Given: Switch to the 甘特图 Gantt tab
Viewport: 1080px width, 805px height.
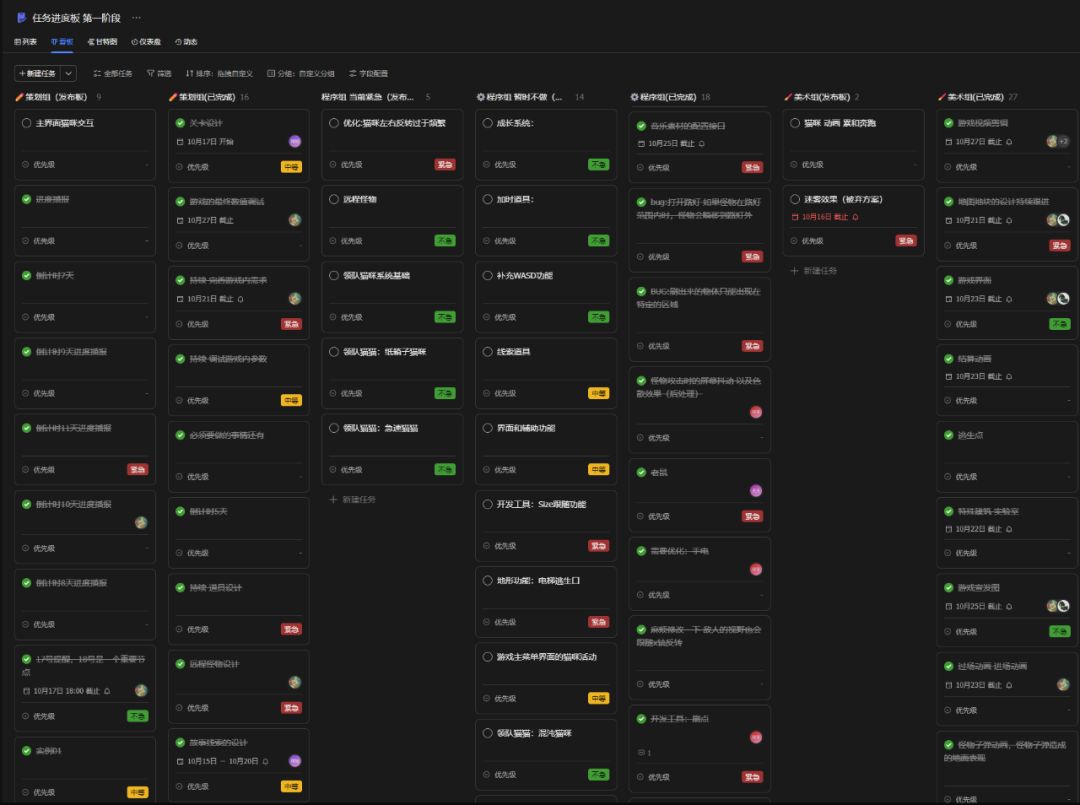Looking at the screenshot, I should point(102,41).
